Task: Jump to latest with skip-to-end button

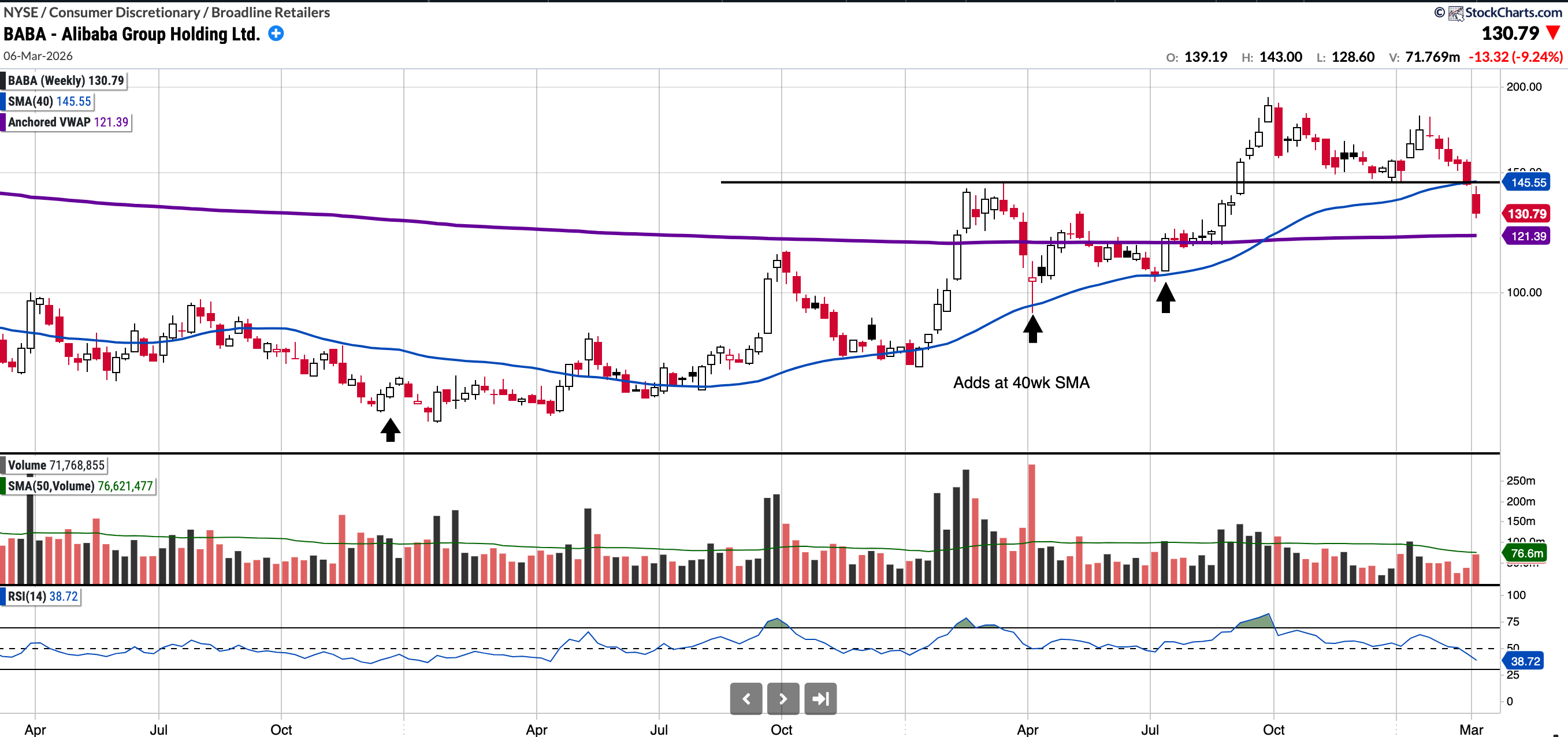Action: click(x=820, y=698)
